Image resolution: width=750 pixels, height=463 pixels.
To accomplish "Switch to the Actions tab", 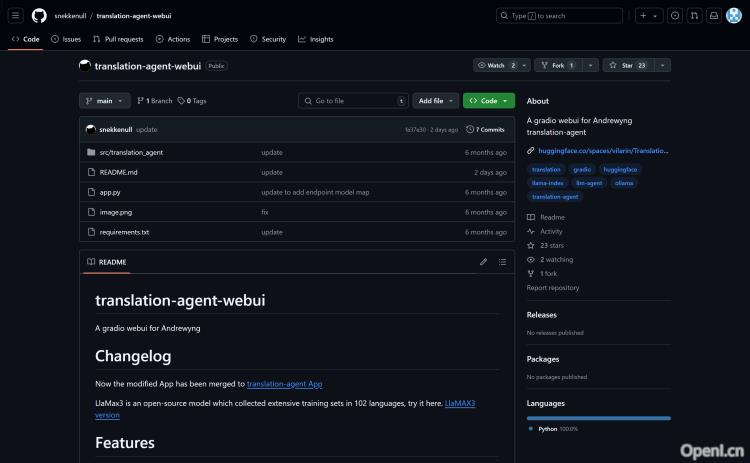I will 173,39.
